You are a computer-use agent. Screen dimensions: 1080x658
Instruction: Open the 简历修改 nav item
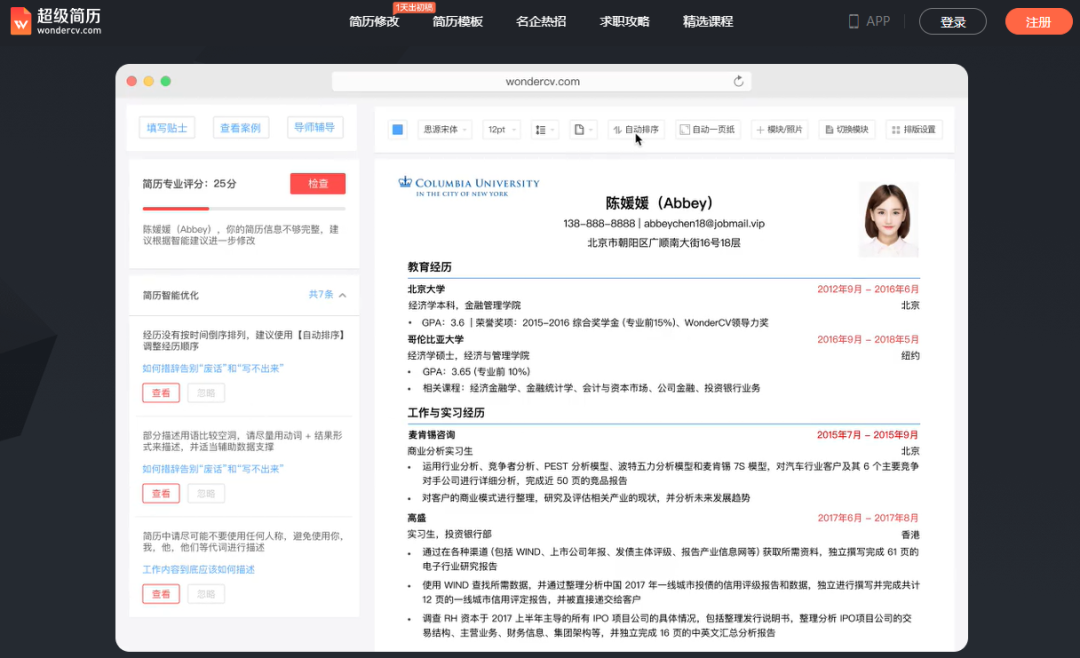point(374,21)
